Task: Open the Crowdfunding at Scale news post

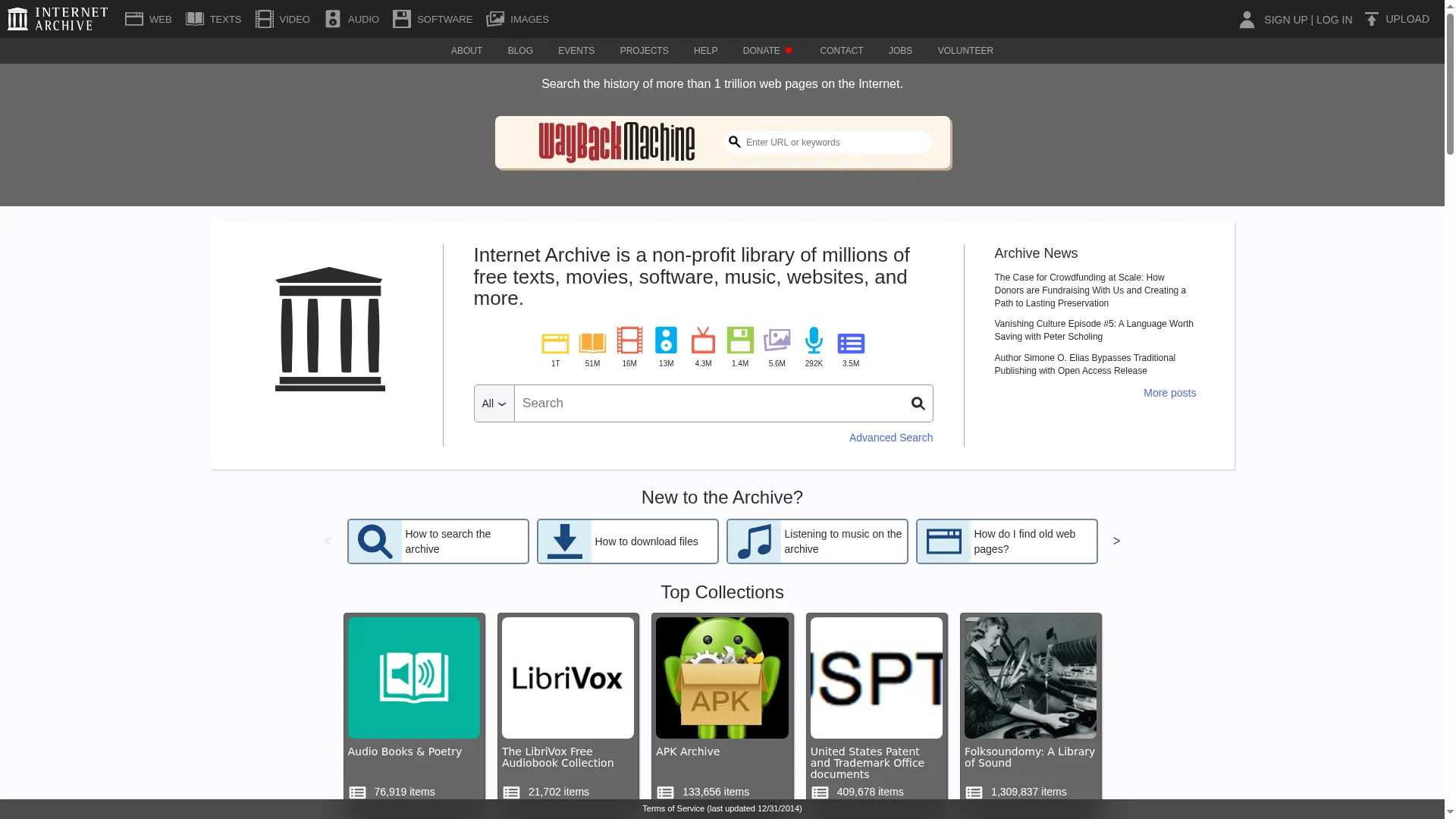Action: coord(1090,290)
